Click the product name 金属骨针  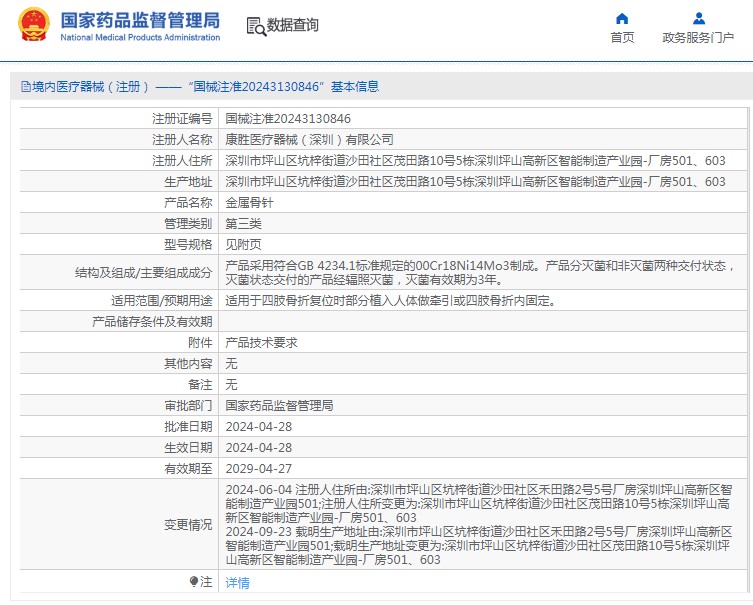[249, 202]
